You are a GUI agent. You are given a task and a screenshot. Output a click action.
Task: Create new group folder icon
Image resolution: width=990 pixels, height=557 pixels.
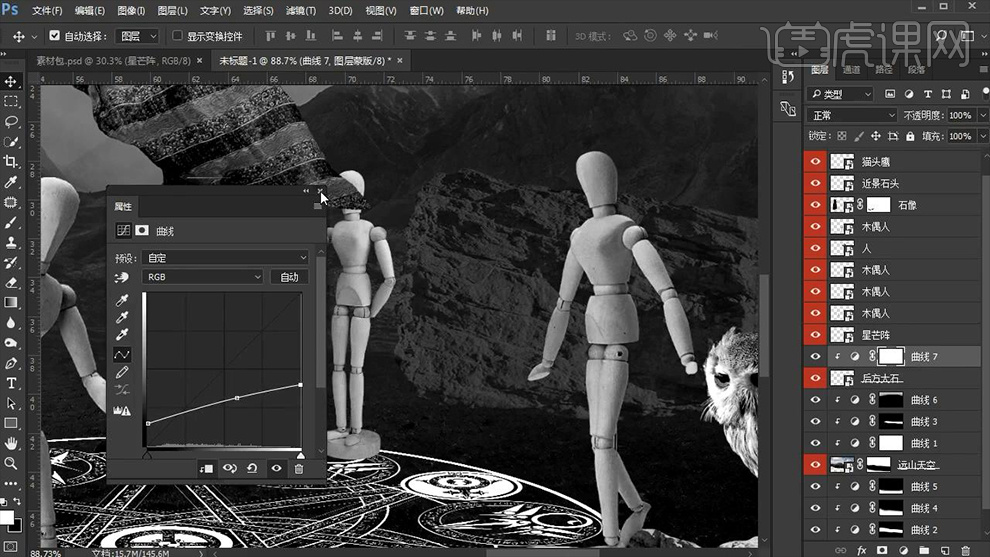click(924, 550)
